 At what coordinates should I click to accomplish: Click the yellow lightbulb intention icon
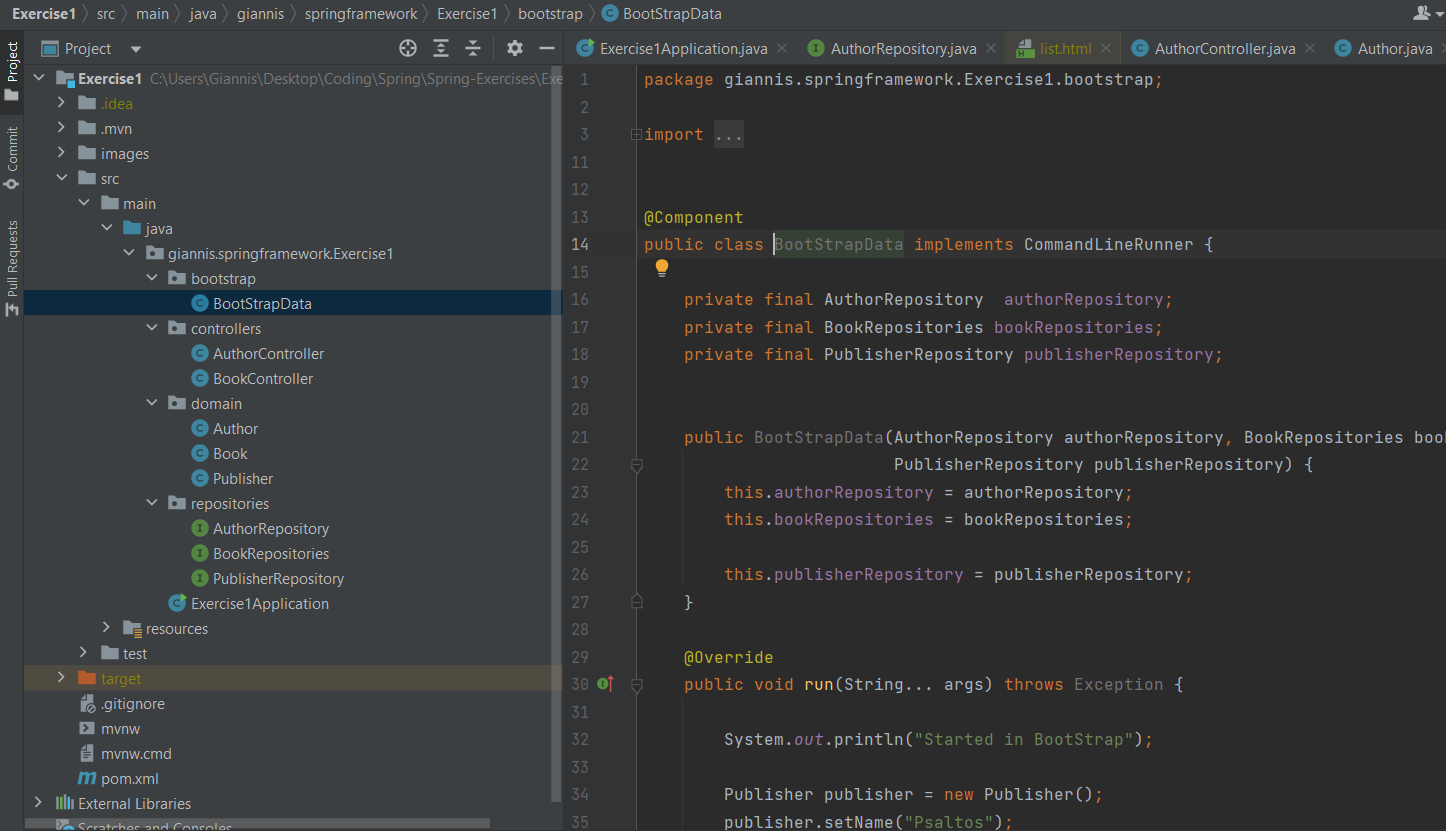click(661, 268)
